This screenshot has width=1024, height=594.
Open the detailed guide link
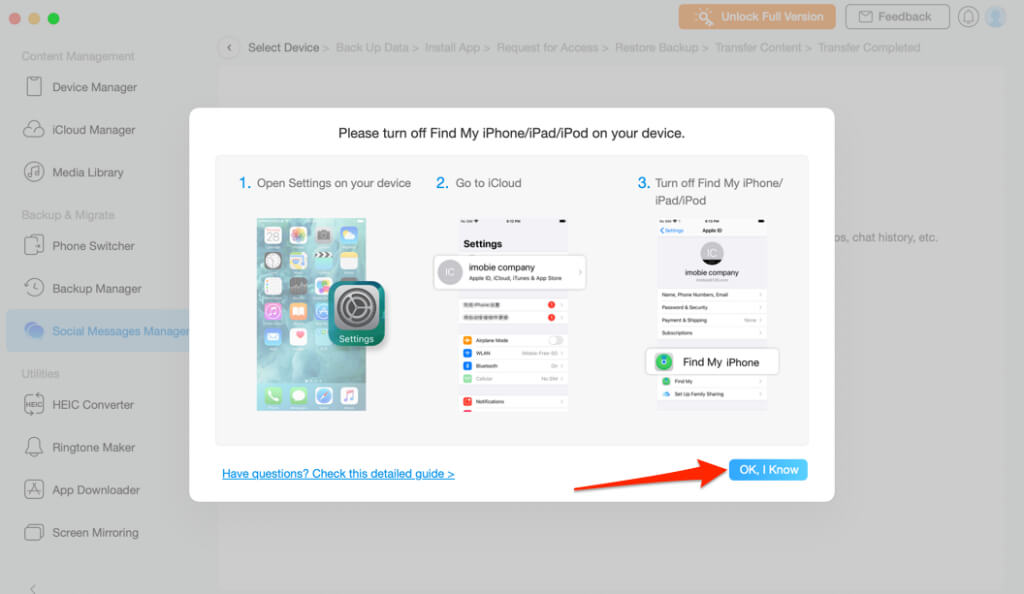pos(338,474)
